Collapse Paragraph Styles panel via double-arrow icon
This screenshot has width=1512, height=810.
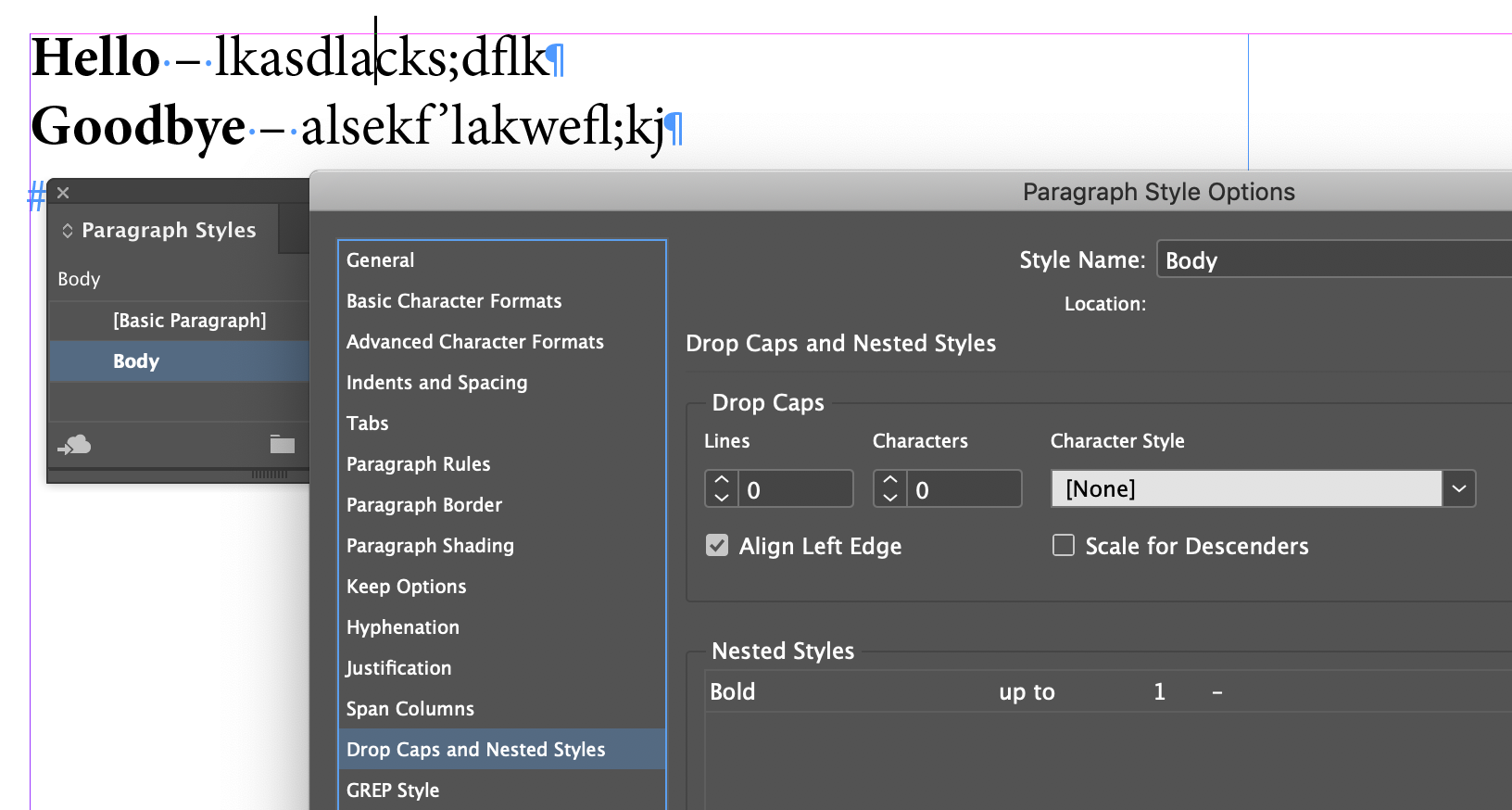tap(67, 231)
